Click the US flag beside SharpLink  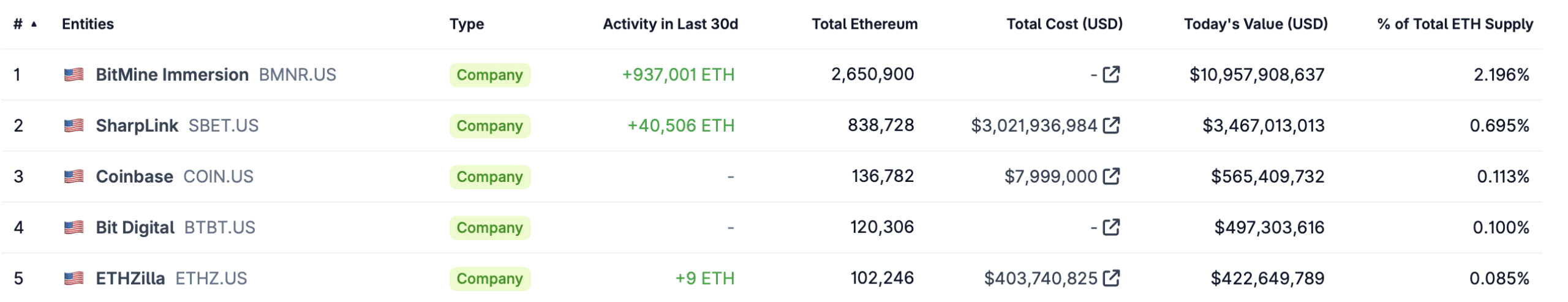click(x=74, y=126)
